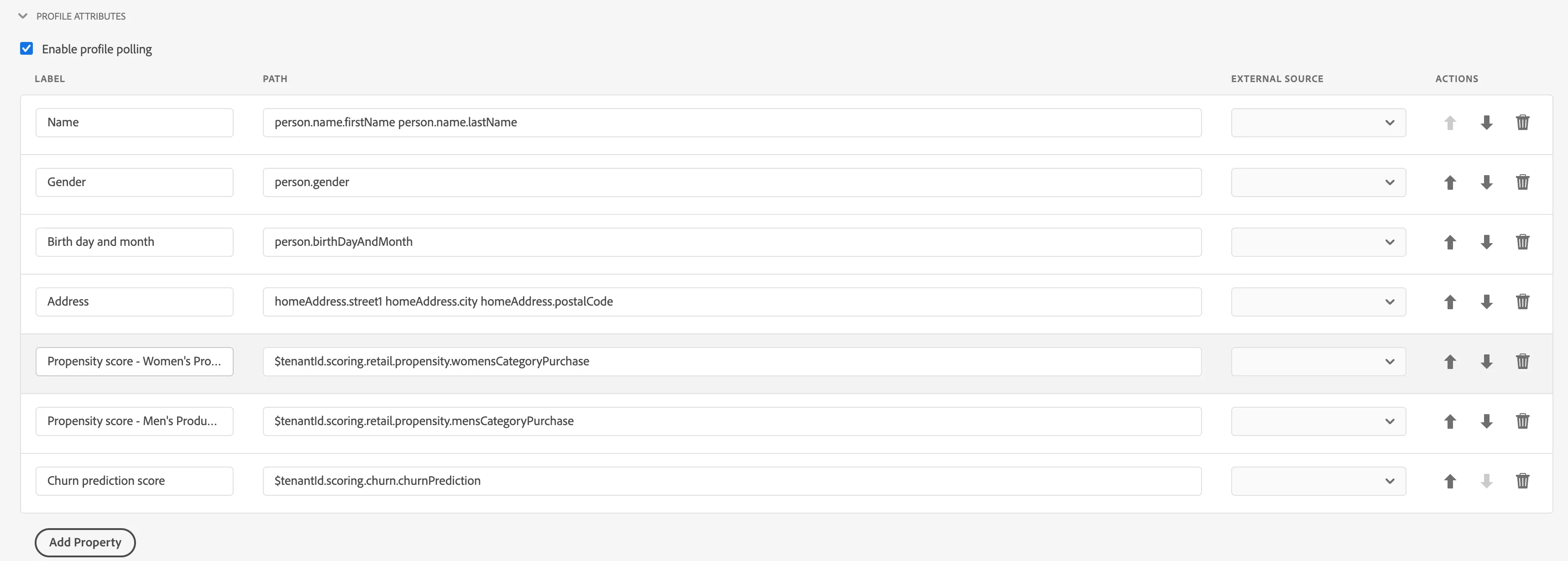Delete the Men's propensity score row
The image size is (1568, 561).
coord(1522,421)
